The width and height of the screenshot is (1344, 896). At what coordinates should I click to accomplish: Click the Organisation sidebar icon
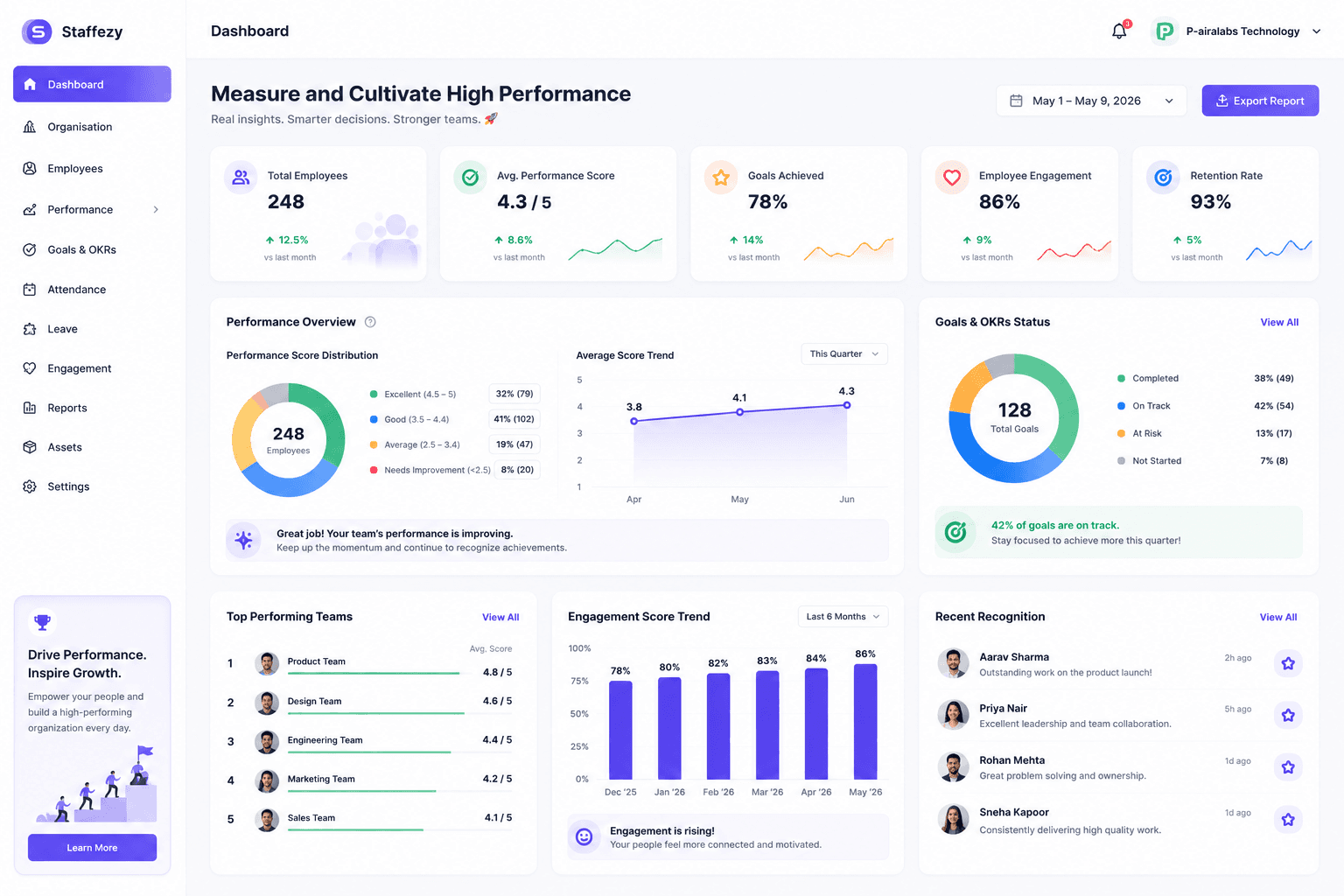[30, 127]
